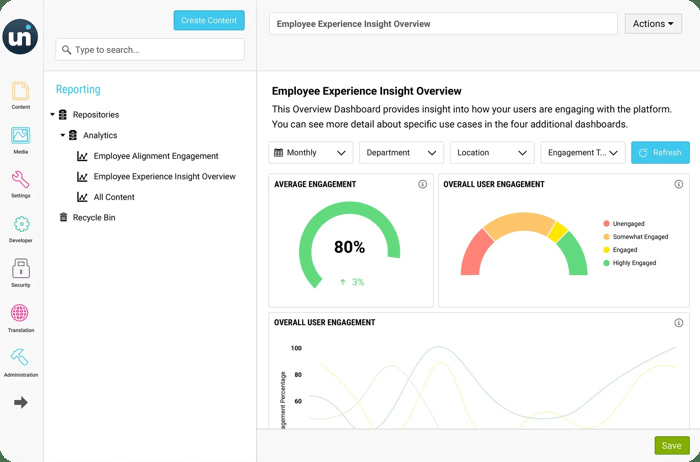Collapse the Analytics tree node
The height and width of the screenshot is (462, 700).
tap(62, 135)
